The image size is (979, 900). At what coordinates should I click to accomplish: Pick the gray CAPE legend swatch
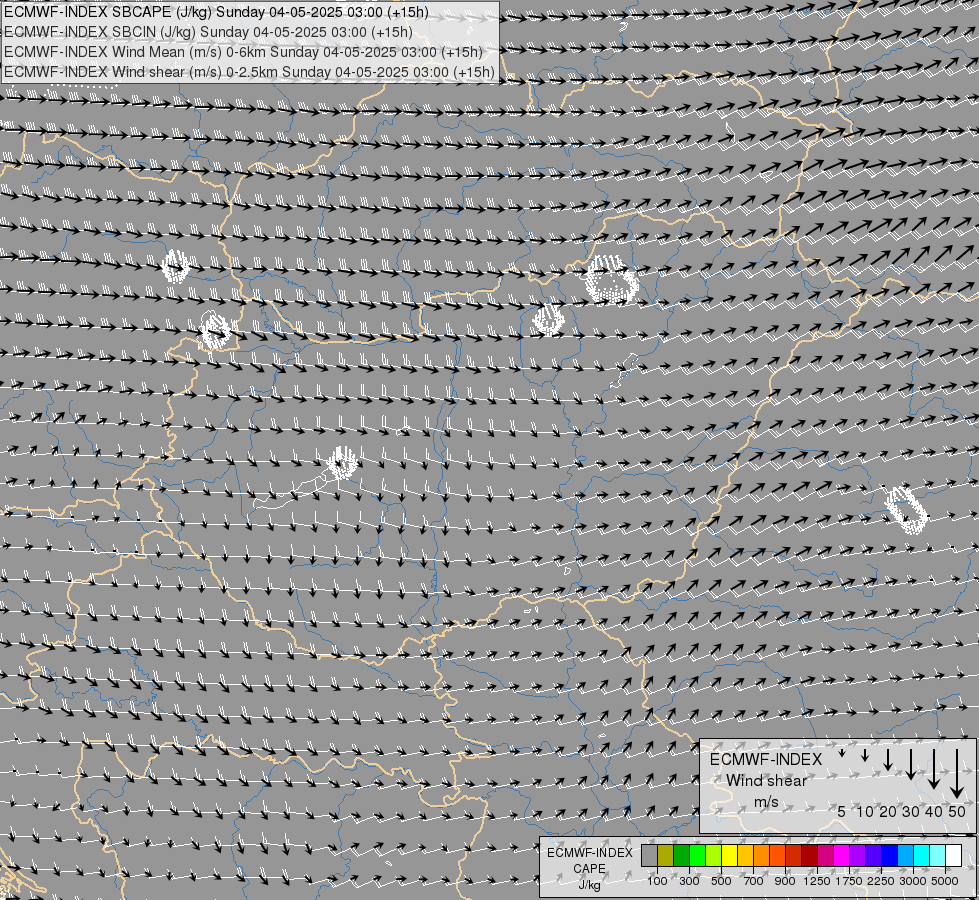(x=649, y=856)
